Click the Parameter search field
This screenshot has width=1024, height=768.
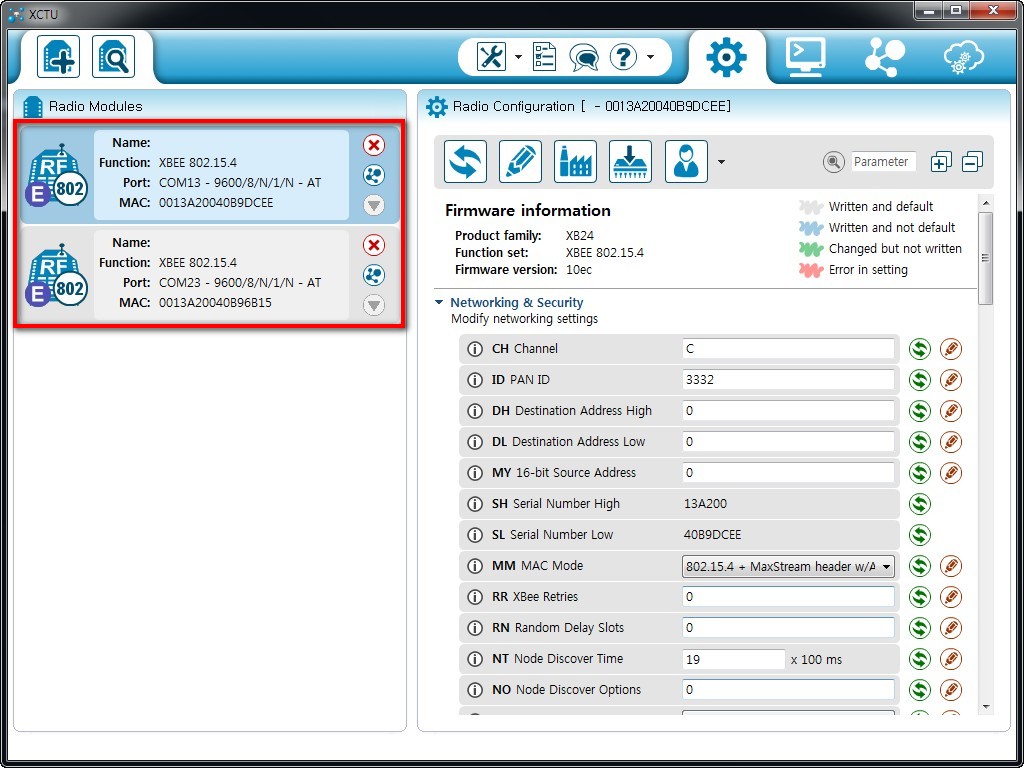click(881, 162)
